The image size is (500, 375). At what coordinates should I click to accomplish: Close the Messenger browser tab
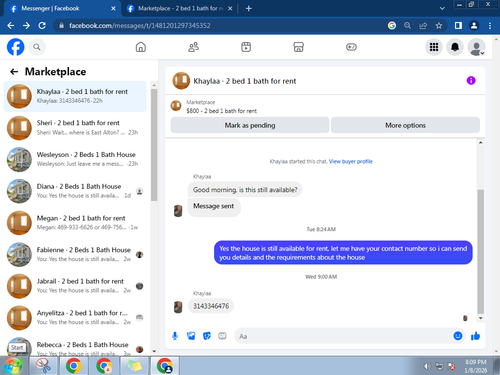(x=113, y=8)
